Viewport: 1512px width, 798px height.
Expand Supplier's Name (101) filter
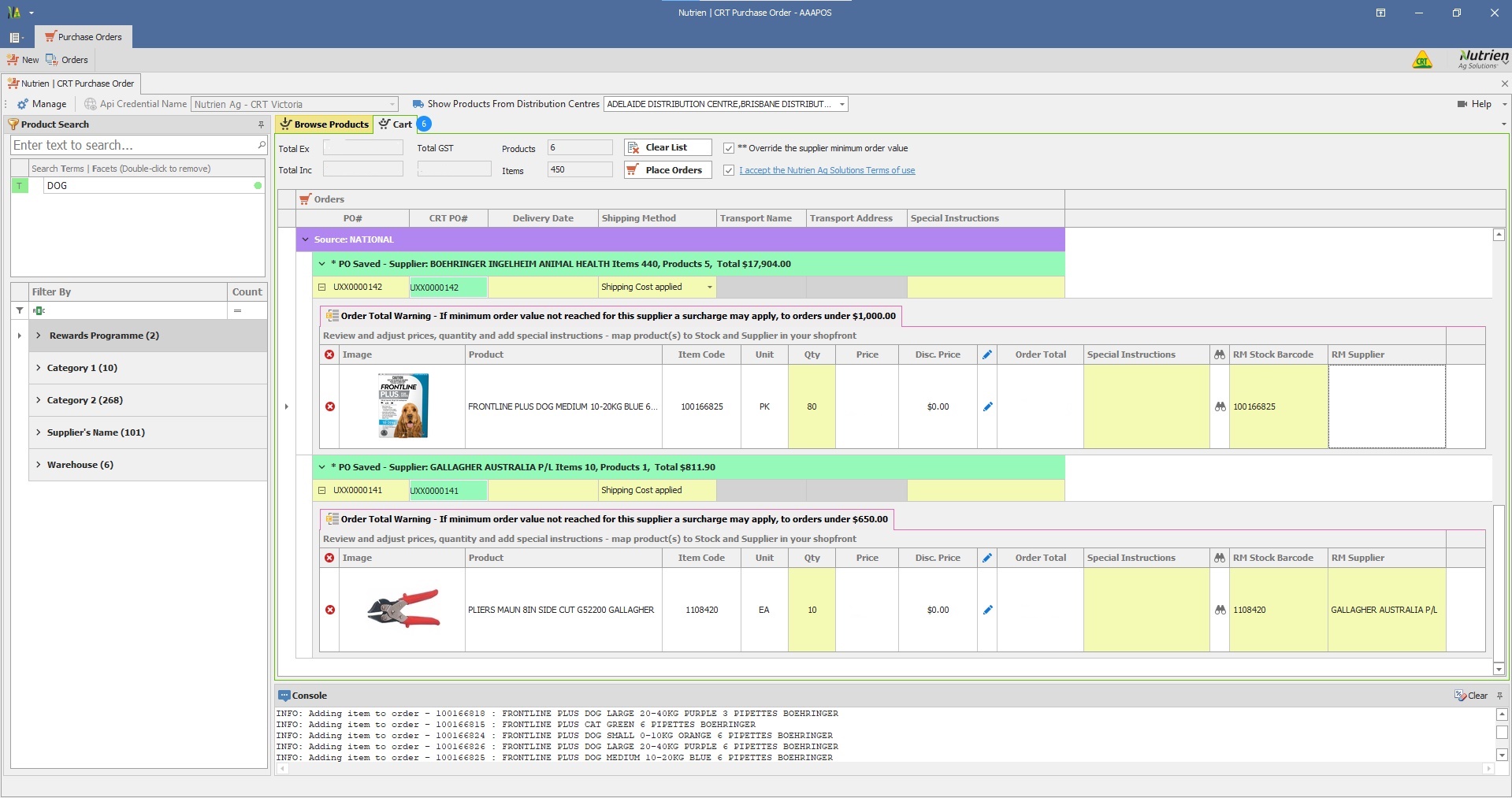(38, 432)
